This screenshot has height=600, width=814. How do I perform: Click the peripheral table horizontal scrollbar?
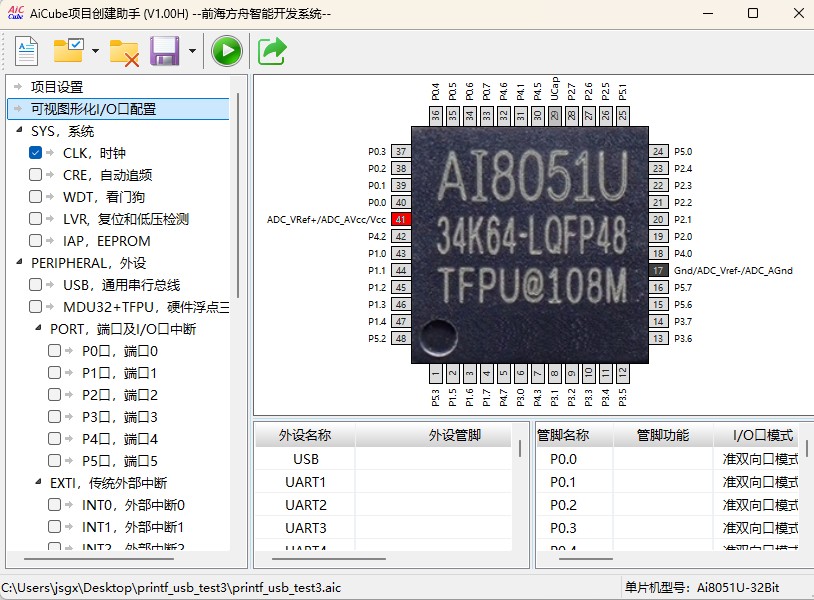[329, 559]
